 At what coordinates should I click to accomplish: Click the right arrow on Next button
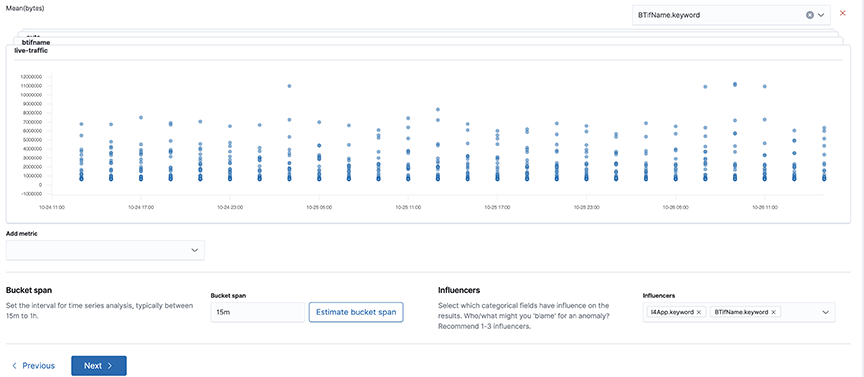[x=110, y=365]
